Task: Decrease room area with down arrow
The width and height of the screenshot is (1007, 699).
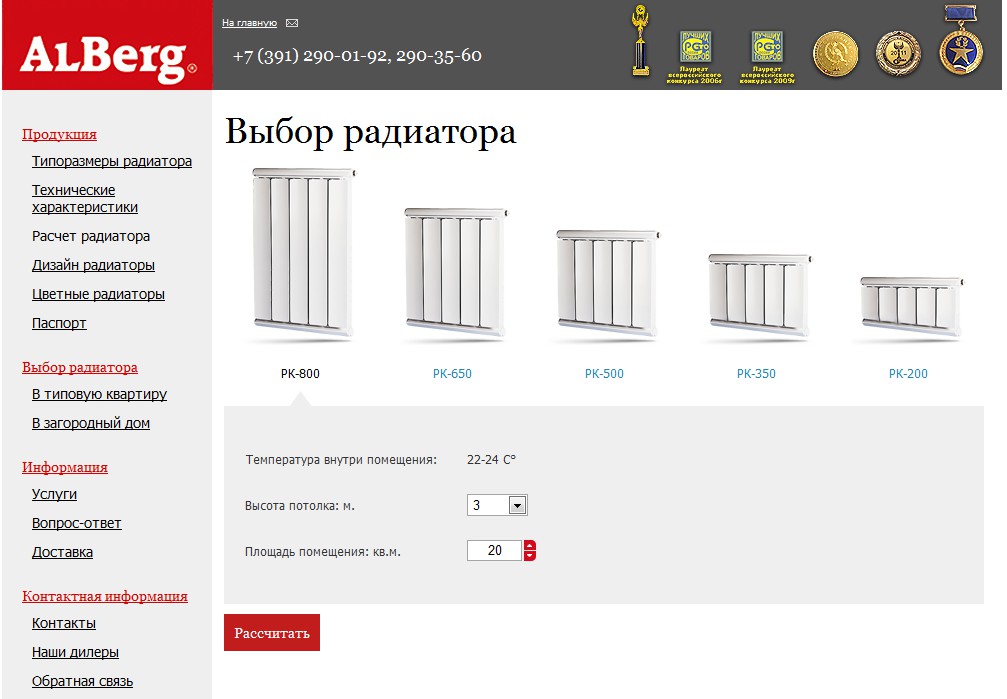Action: point(530,556)
